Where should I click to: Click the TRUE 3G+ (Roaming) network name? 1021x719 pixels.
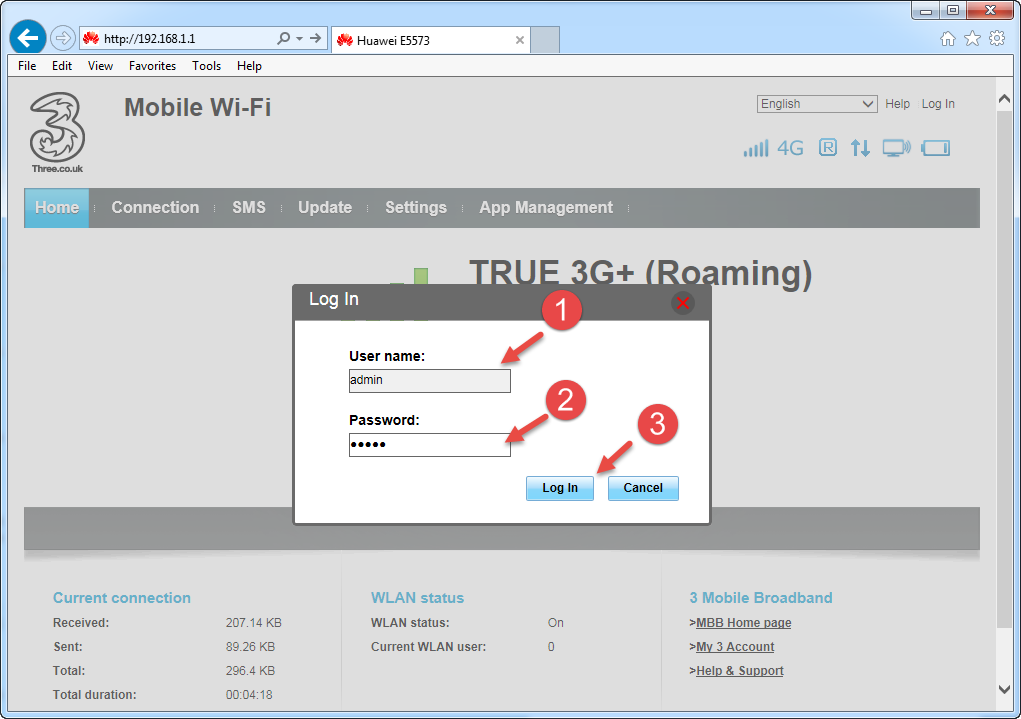click(641, 272)
